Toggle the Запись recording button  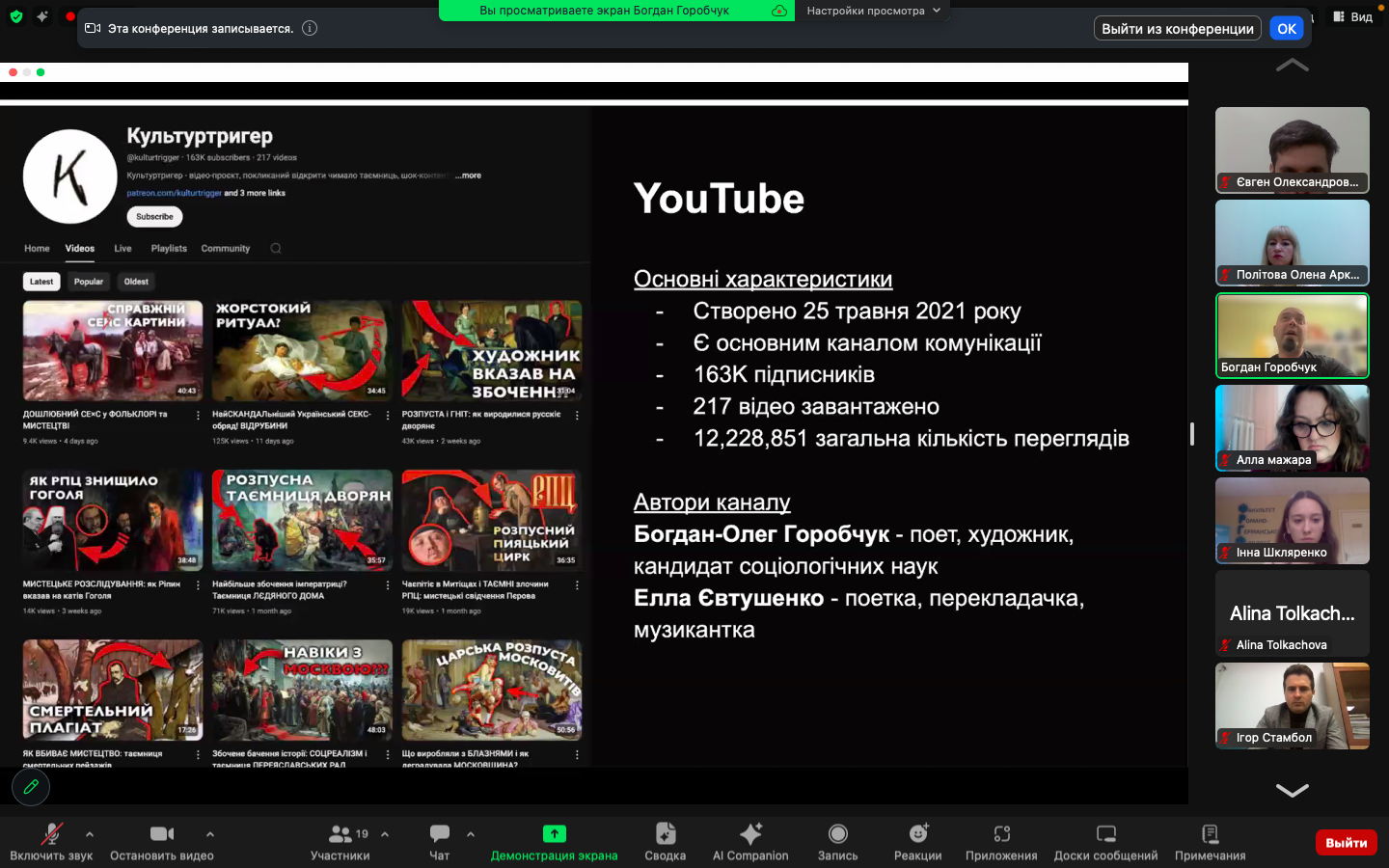(837, 835)
